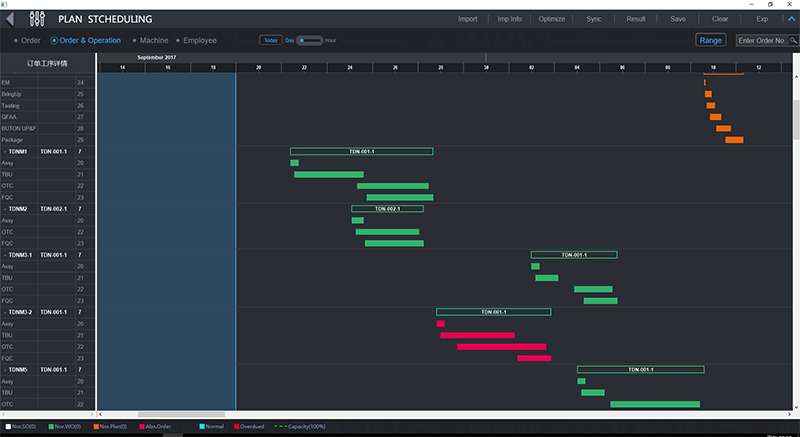Click the Overdued legend icon
The height and width of the screenshot is (437, 800).
click(x=236, y=427)
